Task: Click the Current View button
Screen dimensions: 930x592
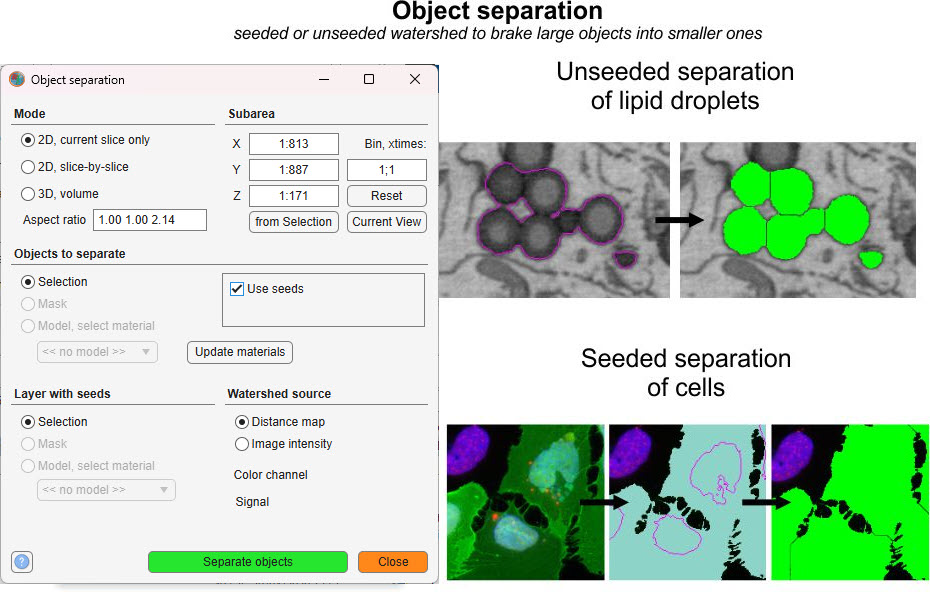Action: pyautogui.click(x=387, y=222)
